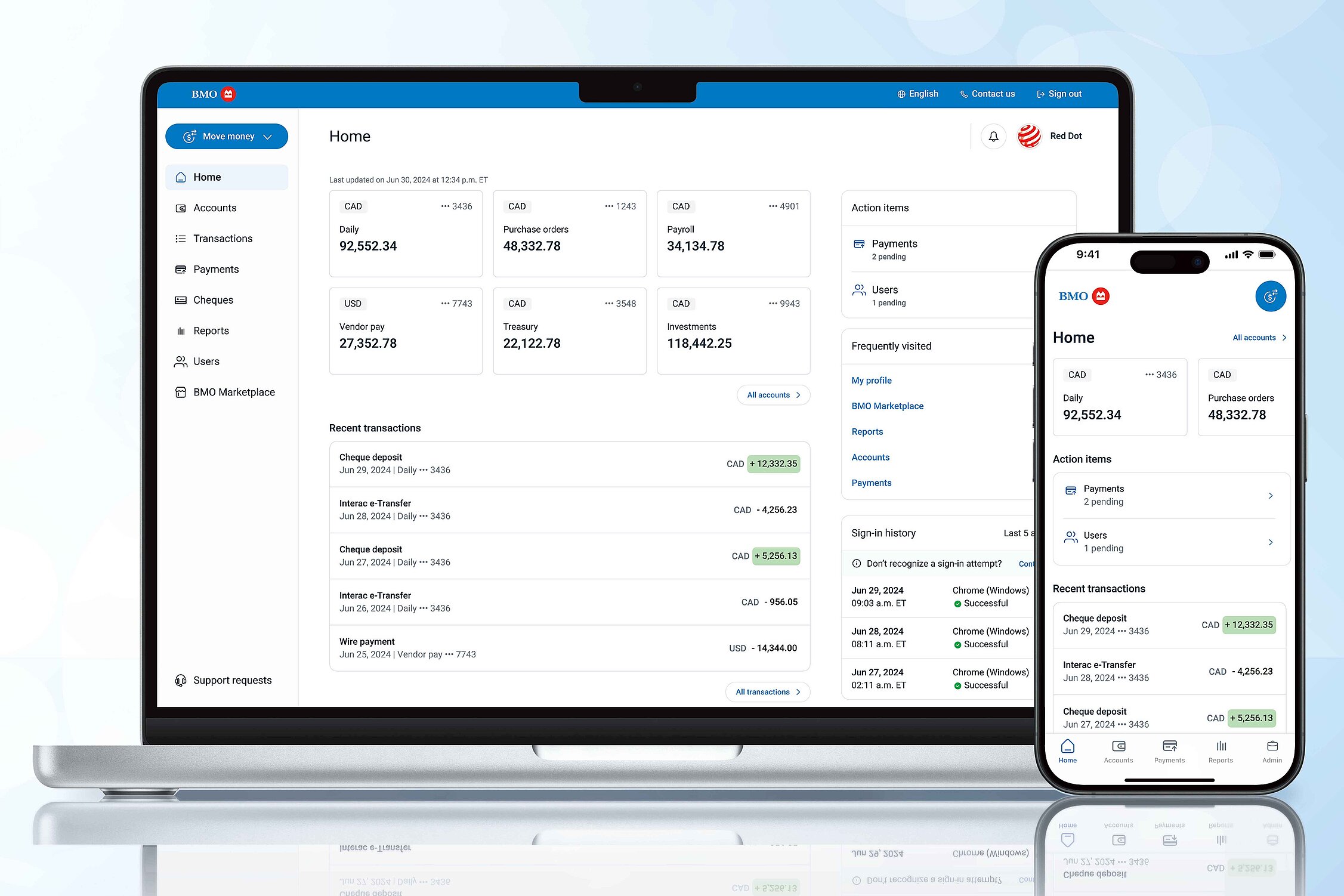This screenshot has width=1344, height=896.
Task: Expand the Move money dropdown
Action: (x=227, y=137)
